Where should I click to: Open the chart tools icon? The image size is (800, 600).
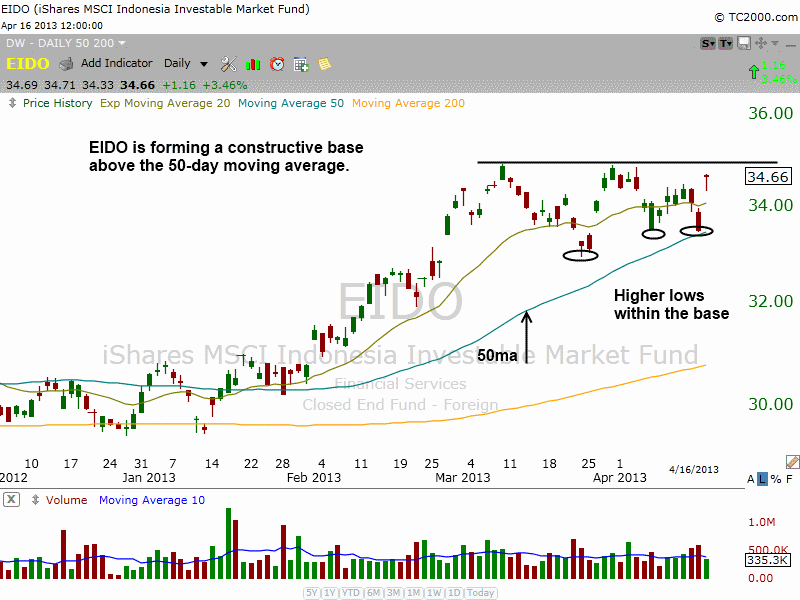tap(228, 64)
